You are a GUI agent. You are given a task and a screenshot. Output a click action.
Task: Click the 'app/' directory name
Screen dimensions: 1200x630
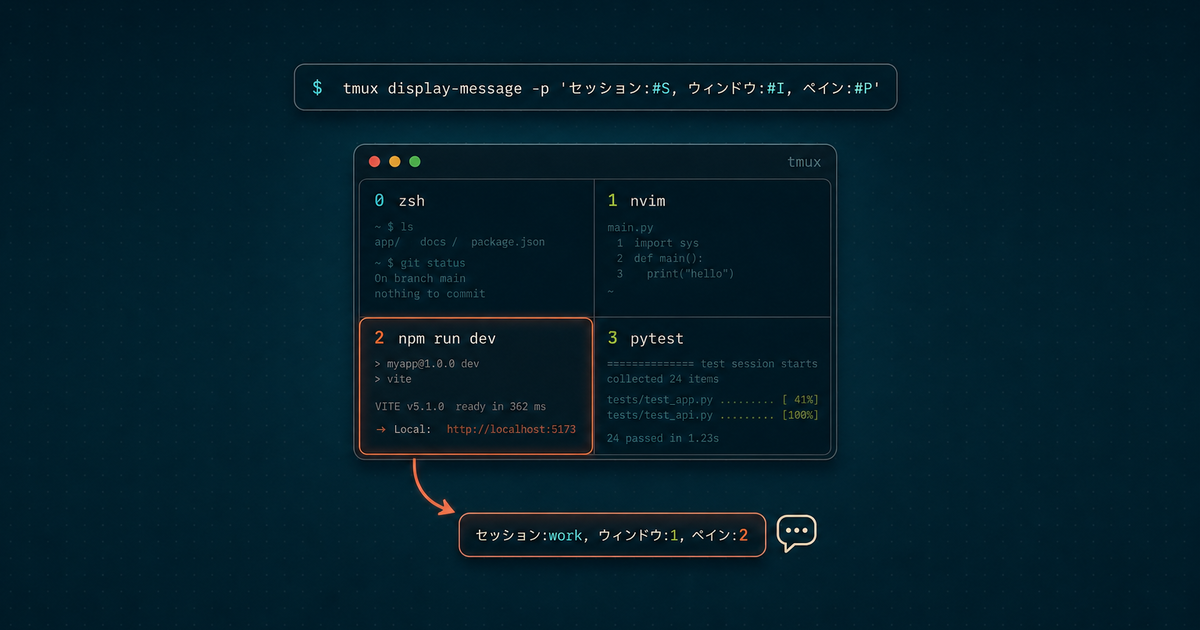[387, 242]
